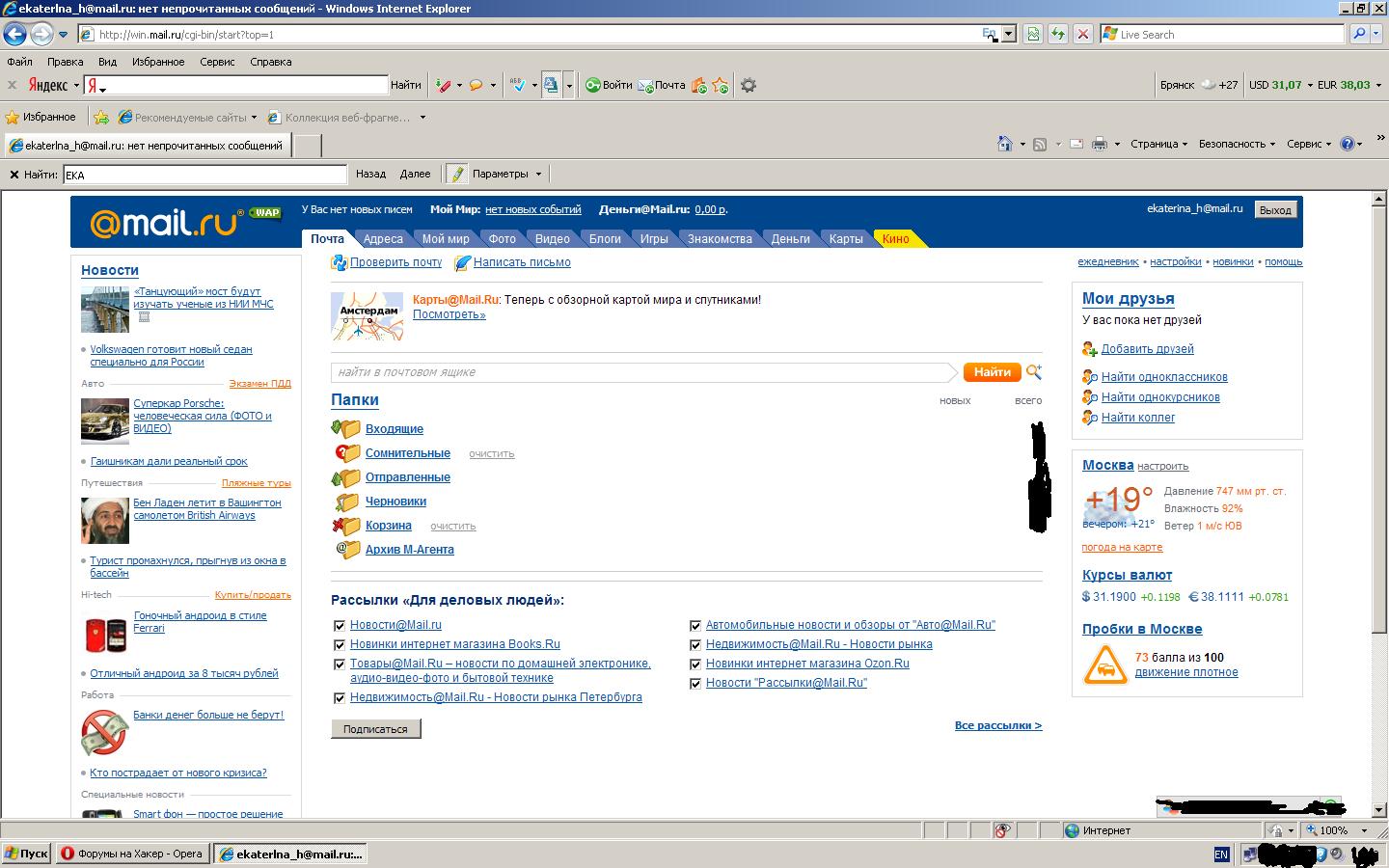Click the find bar text field
Screen dimensions: 1389x868
pyautogui.click(x=204, y=175)
